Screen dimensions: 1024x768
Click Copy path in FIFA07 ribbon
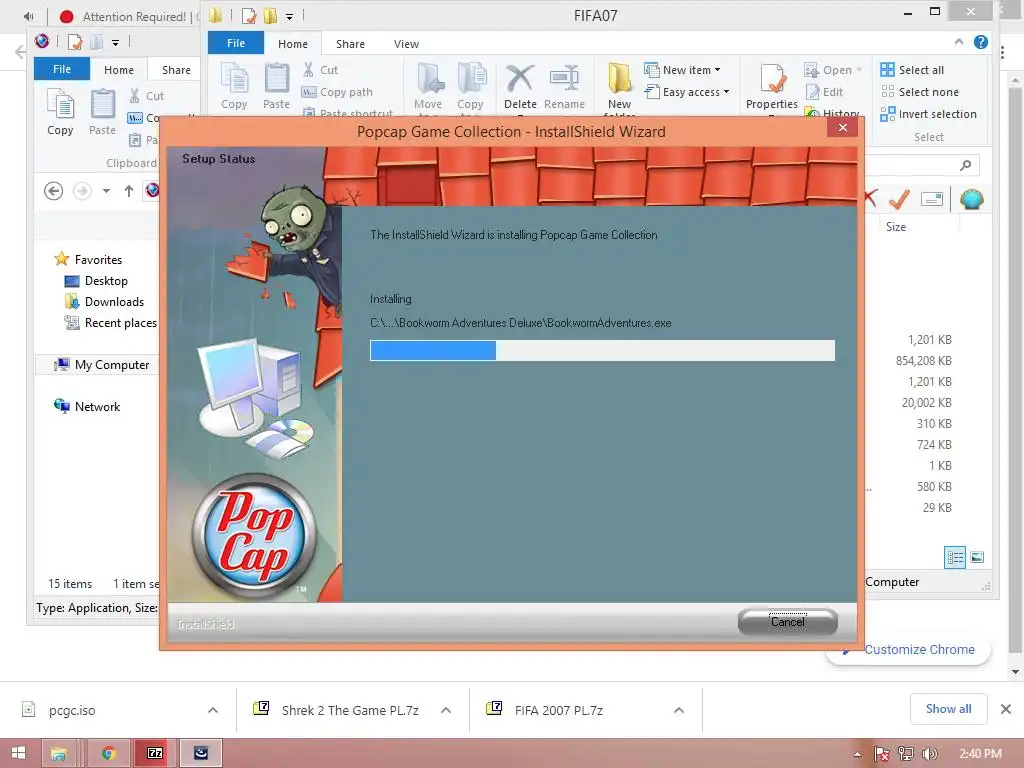337,92
